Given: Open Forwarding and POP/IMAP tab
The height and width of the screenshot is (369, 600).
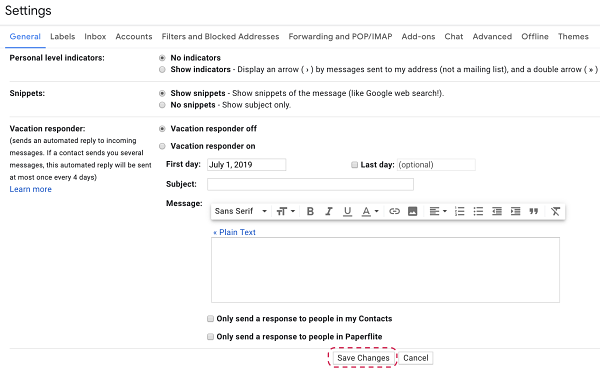Looking at the screenshot, I should [340, 36].
